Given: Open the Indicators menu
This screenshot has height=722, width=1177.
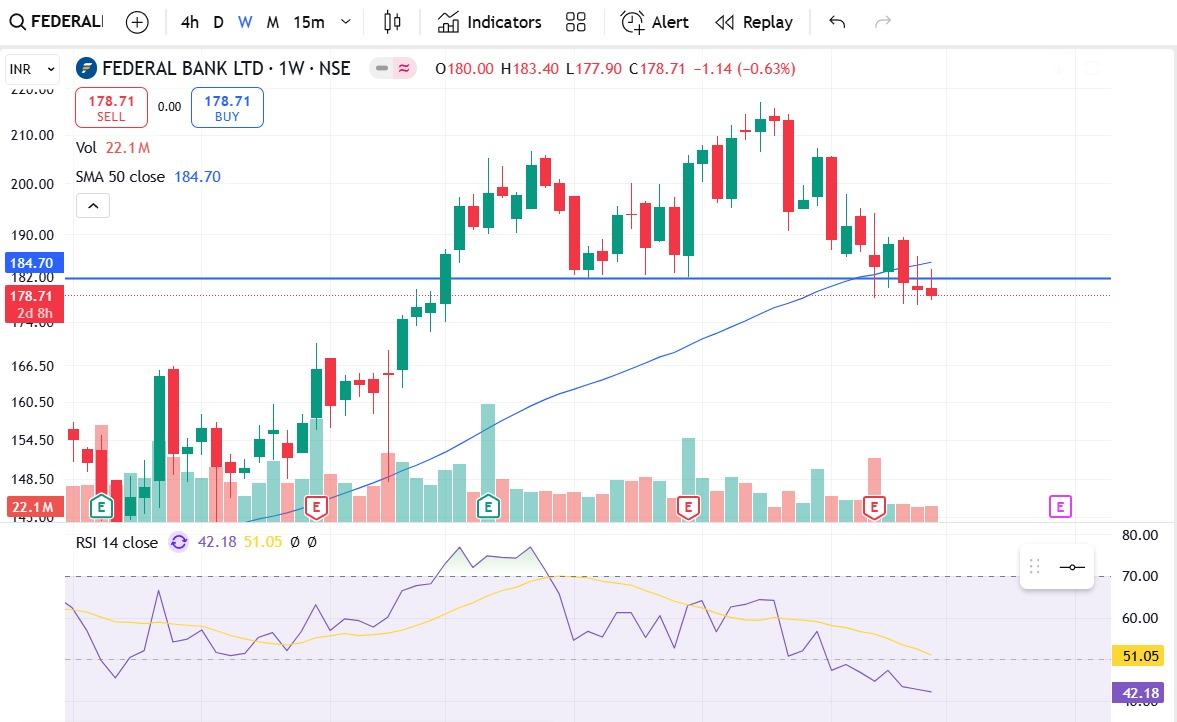Looking at the screenshot, I should point(489,23).
